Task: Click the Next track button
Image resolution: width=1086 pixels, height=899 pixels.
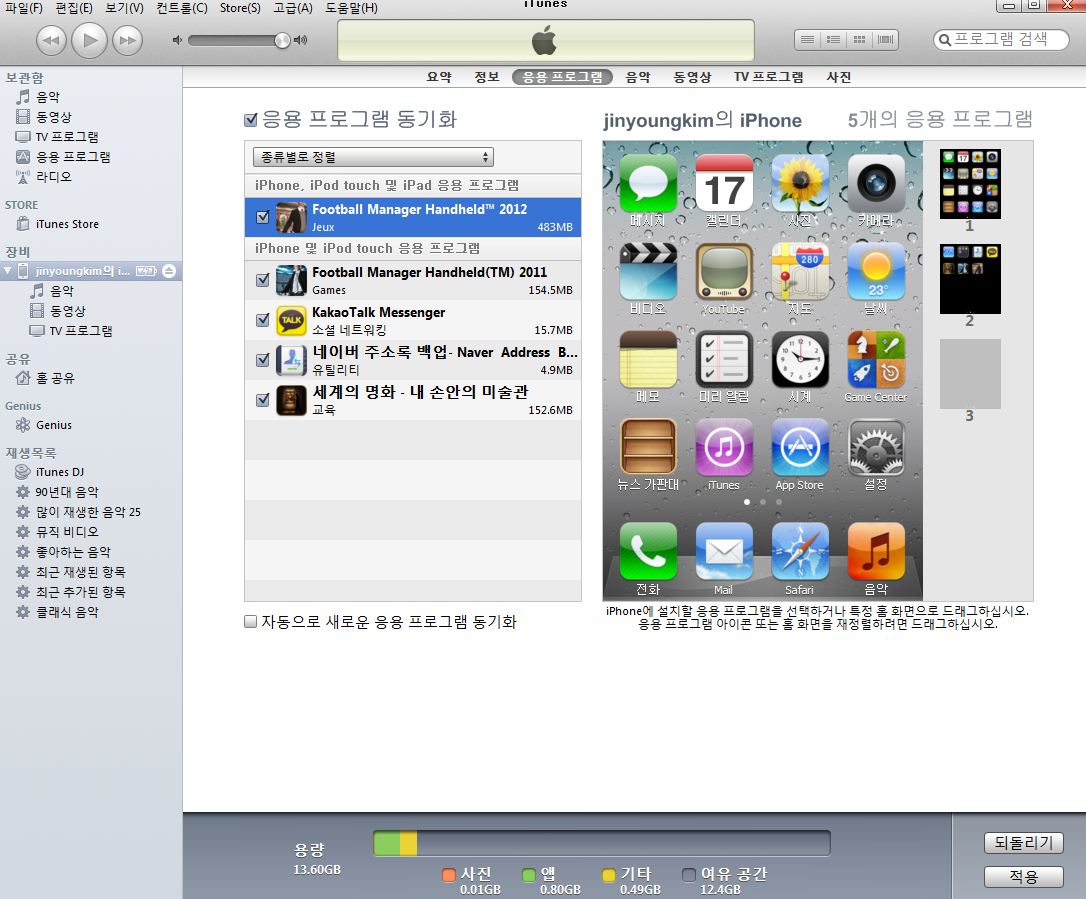Action: click(127, 40)
